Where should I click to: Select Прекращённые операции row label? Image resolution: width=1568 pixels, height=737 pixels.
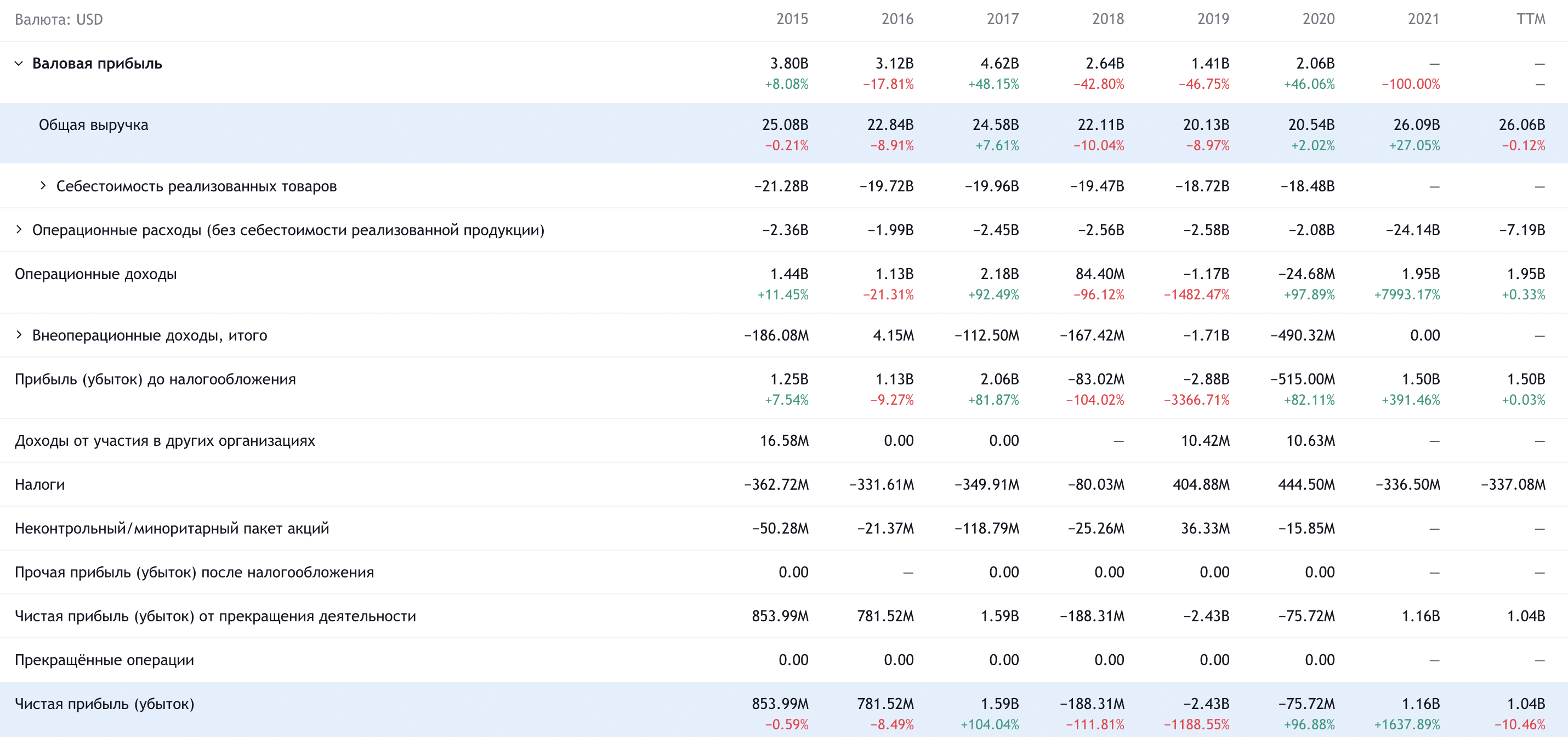[105, 660]
